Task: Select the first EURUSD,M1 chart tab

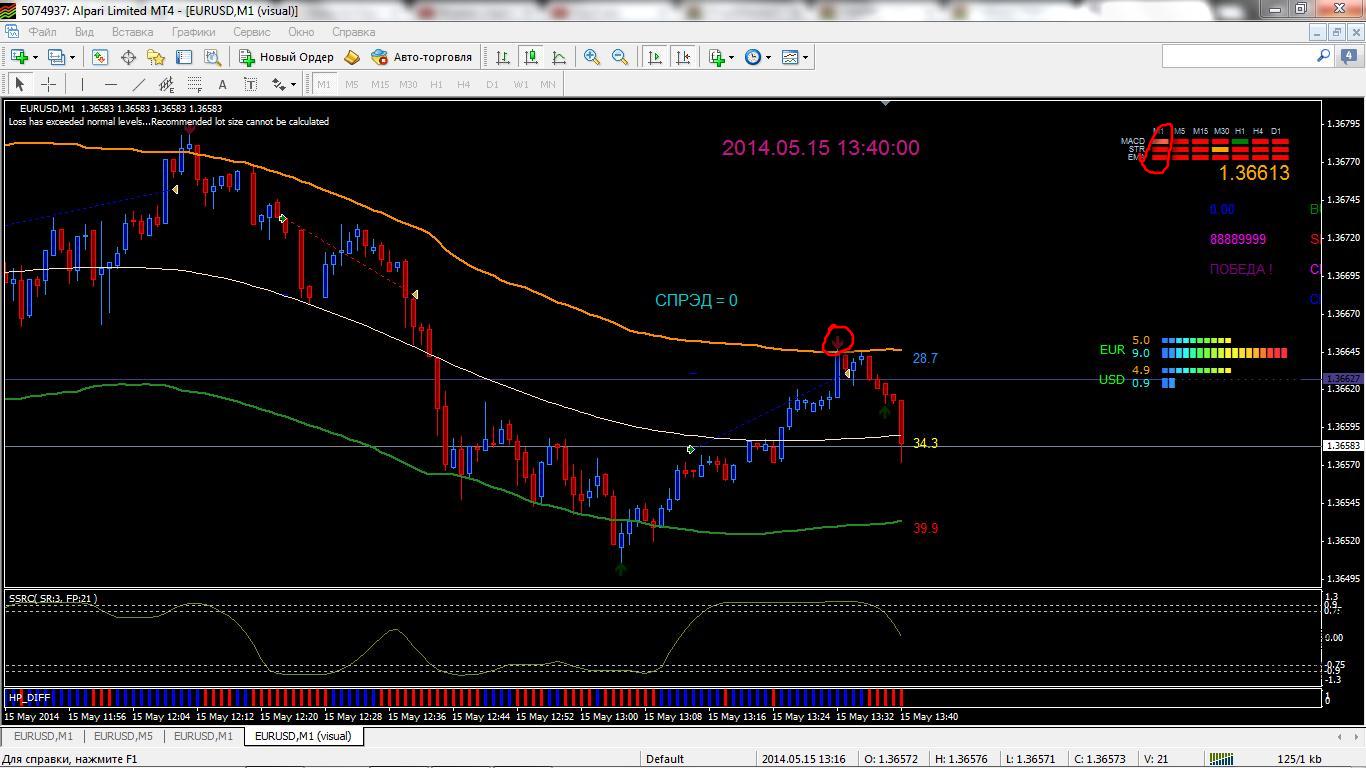Action: click(43, 736)
